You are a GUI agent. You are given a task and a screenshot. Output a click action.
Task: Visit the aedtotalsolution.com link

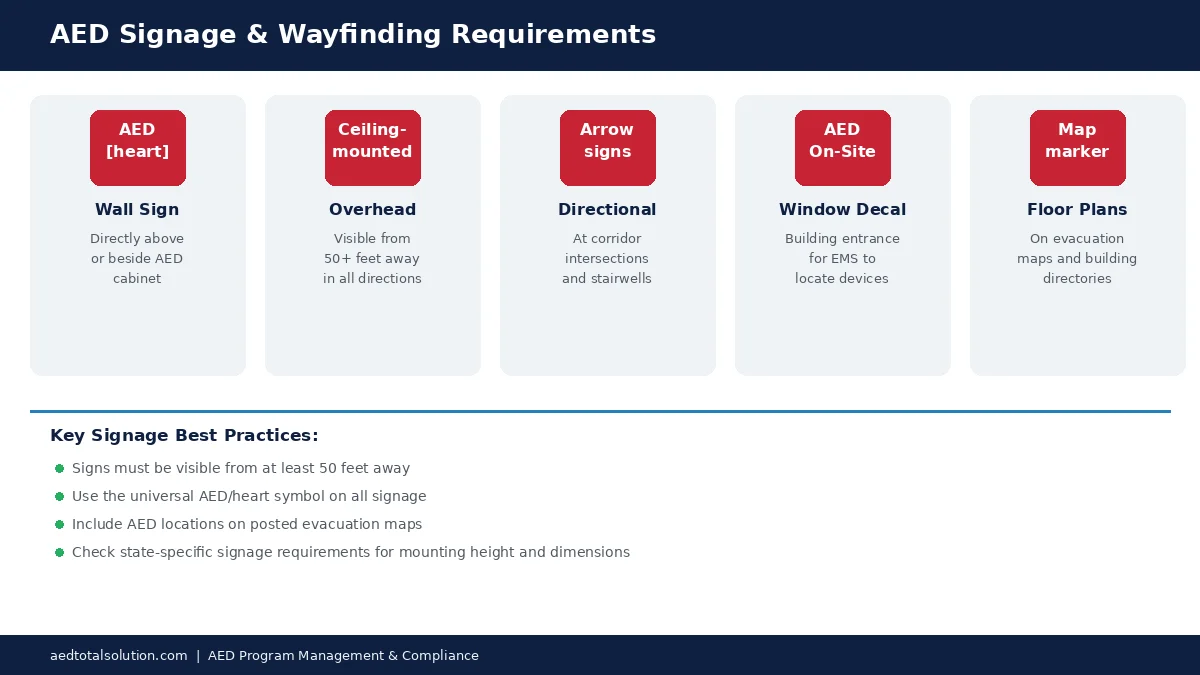click(x=118, y=655)
